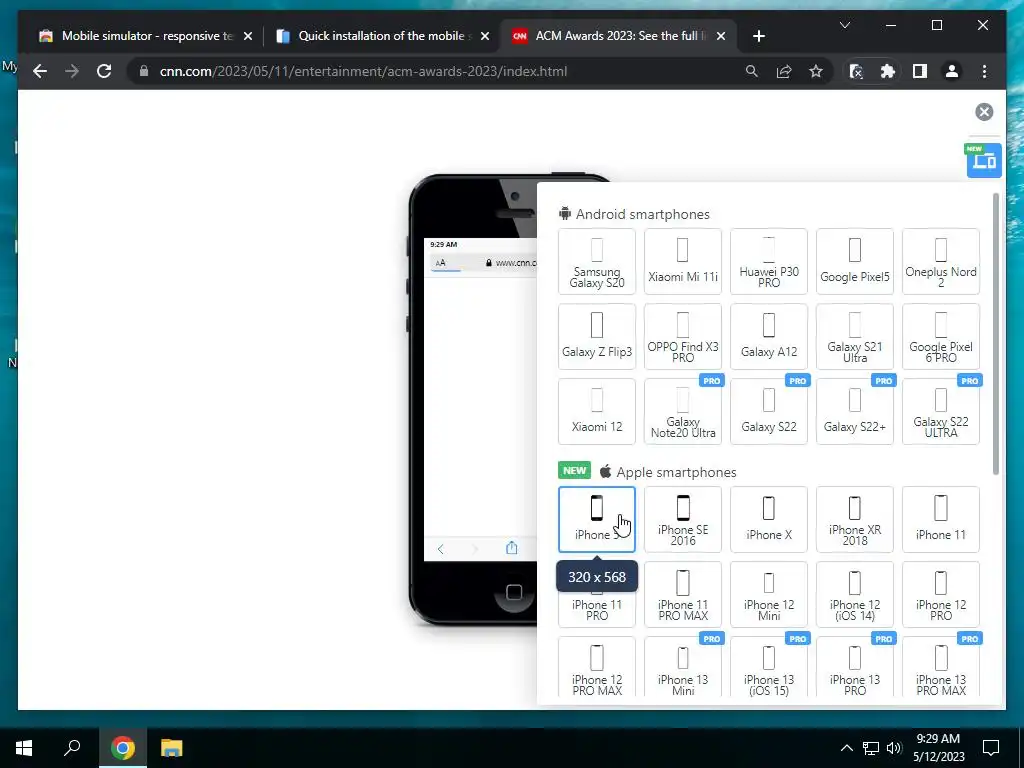1024x768 pixels.
Task: Tap the simulated Safari share icon
Action: click(511, 548)
